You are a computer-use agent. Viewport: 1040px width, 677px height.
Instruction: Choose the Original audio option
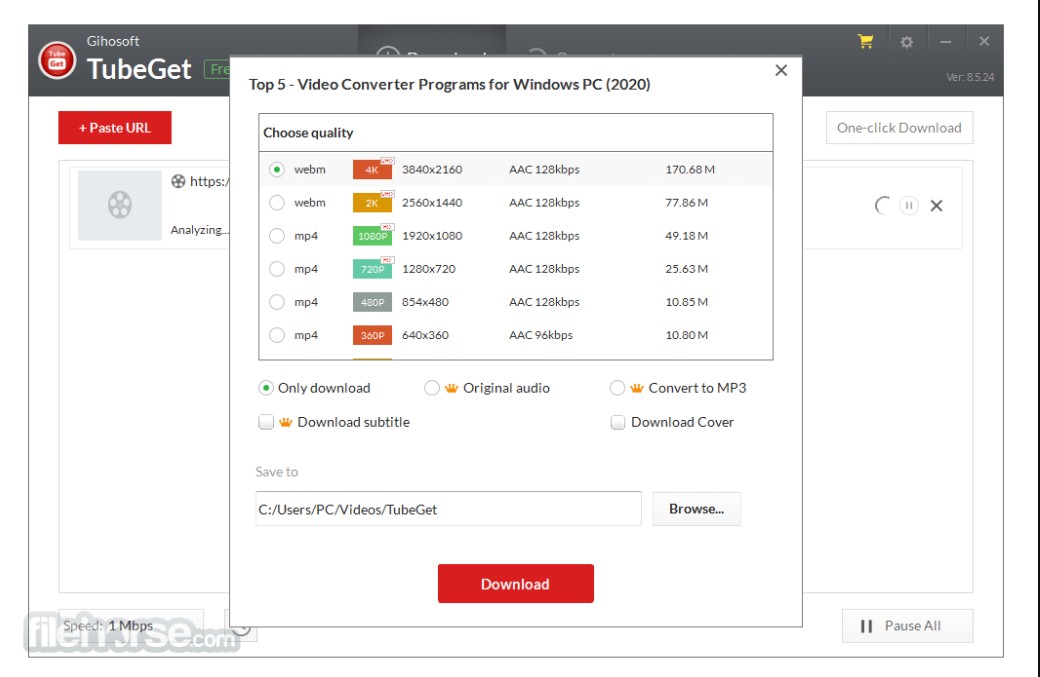[432, 388]
